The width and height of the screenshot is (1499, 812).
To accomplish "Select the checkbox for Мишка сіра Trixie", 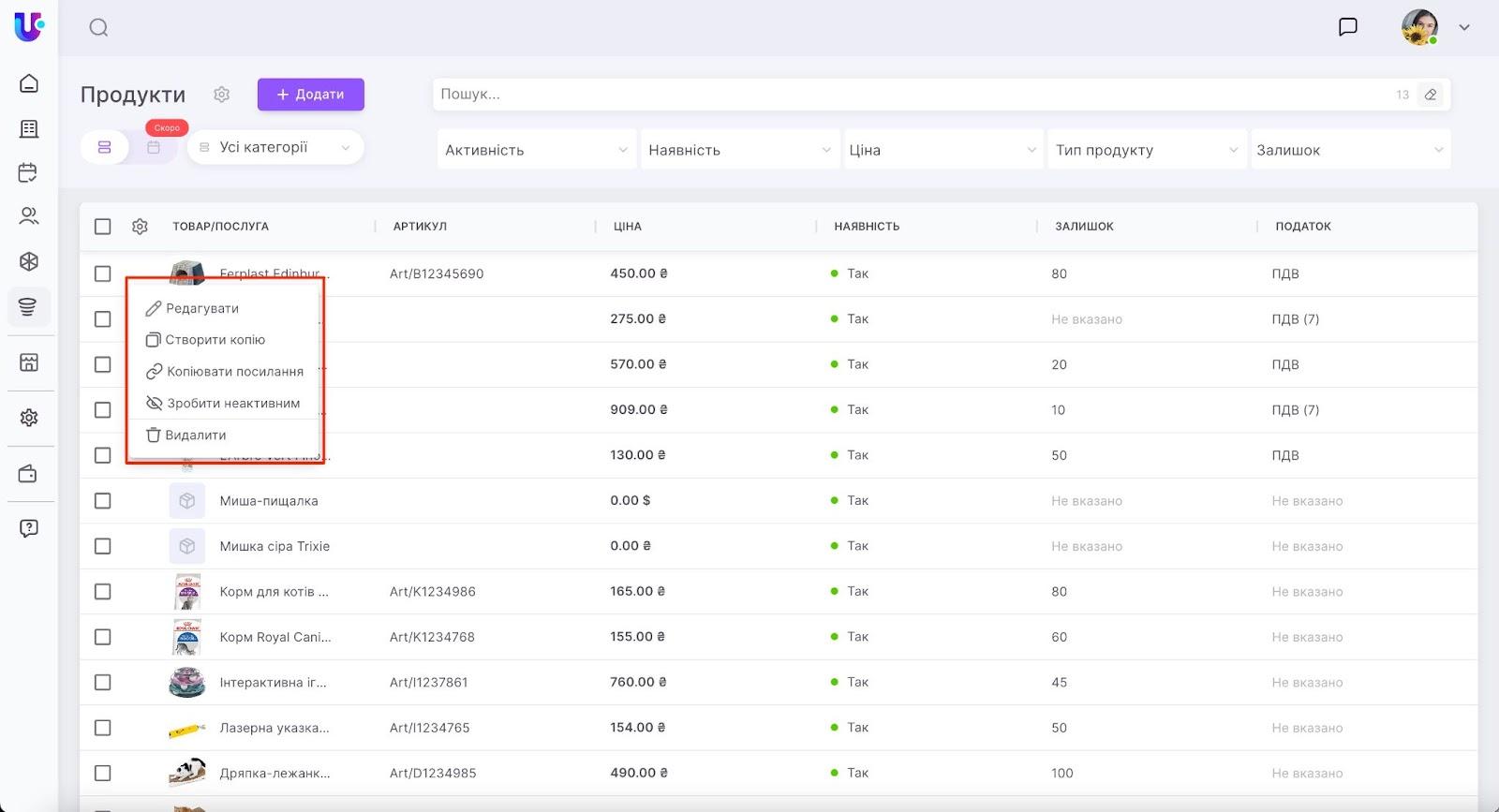I will (x=103, y=546).
